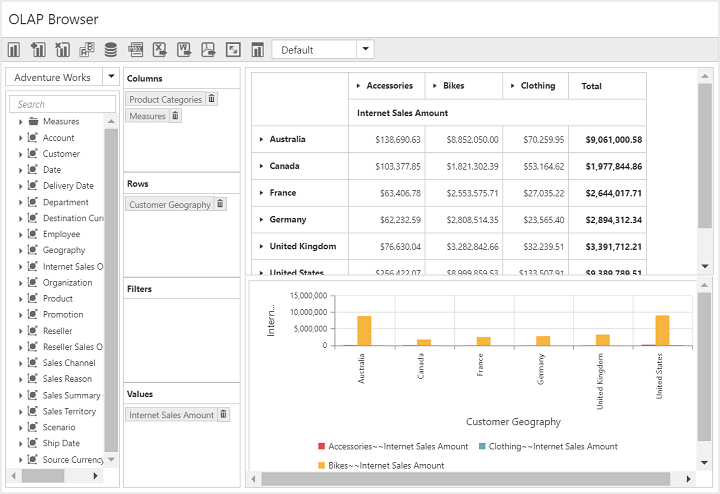Expand the Bikes column header
Screen dimensions: 720x494
(433, 86)
